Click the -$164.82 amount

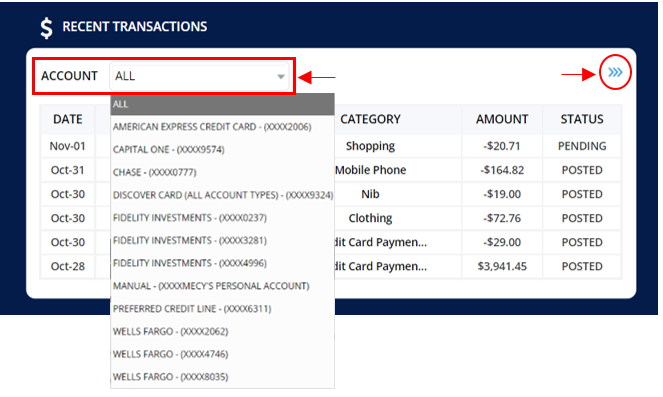(x=502, y=170)
